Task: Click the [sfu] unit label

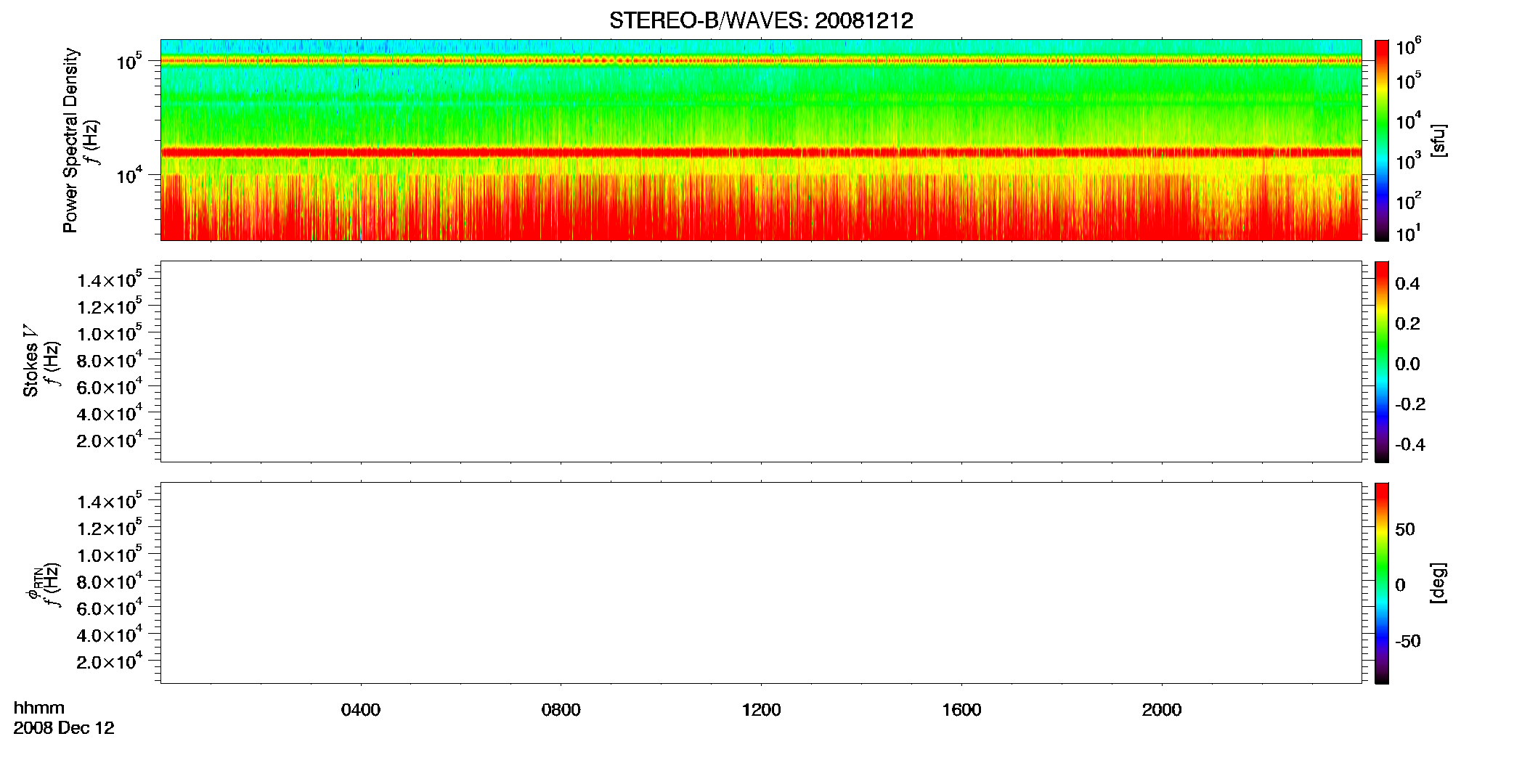Action: click(x=1438, y=140)
